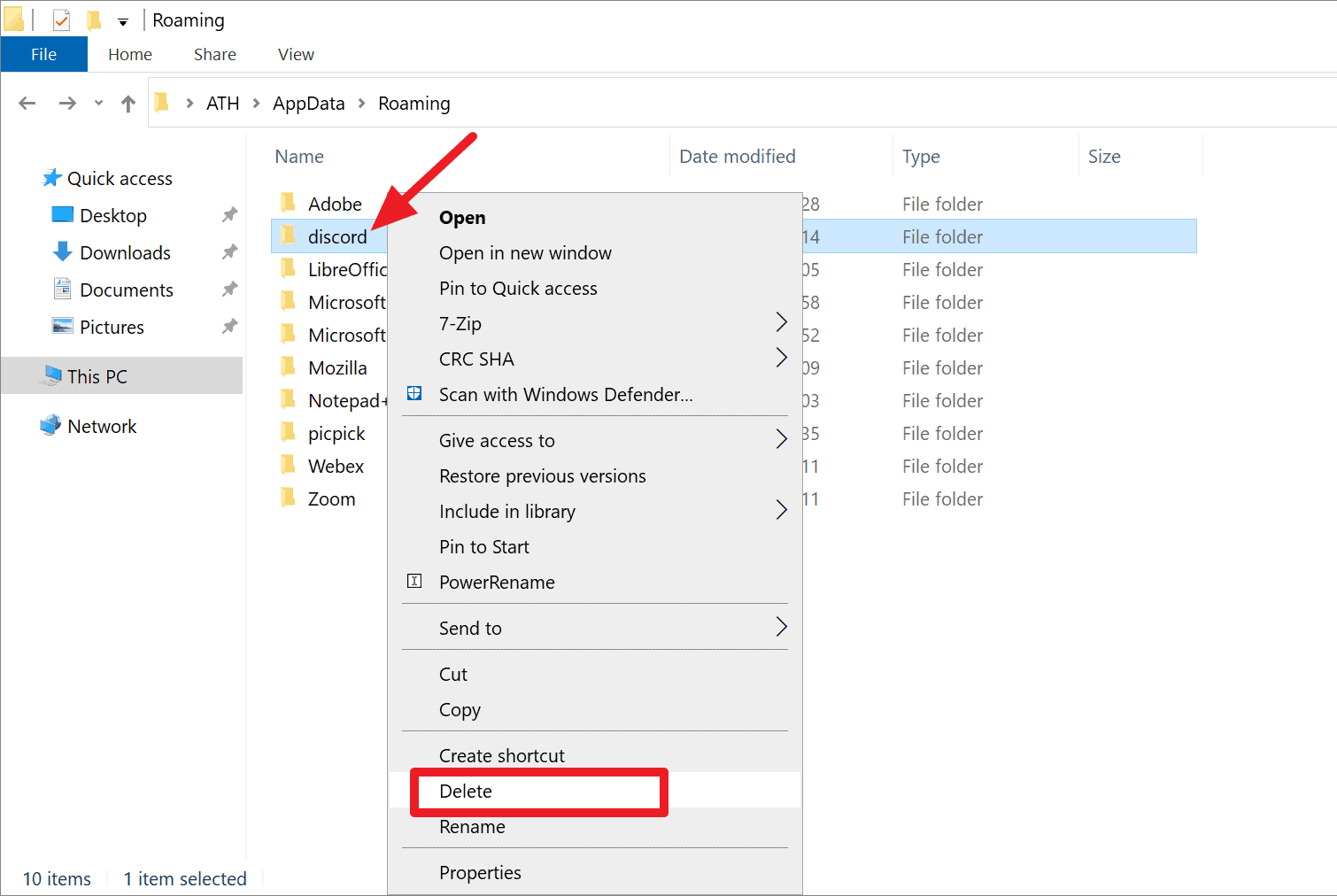
Task: Click the Forward navigation arrow
Action: pyautogui.click(x=67, y=104)
